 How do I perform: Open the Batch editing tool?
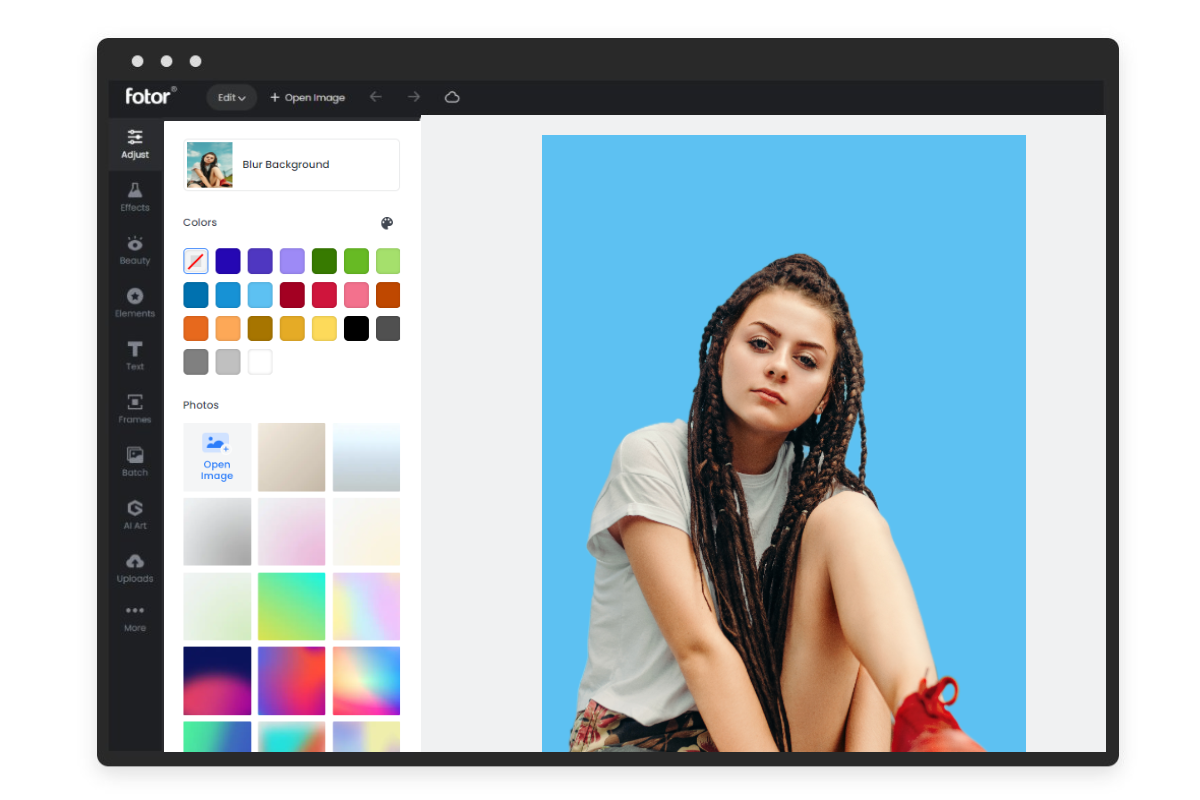pyautogui.click(x=135, y=461)
